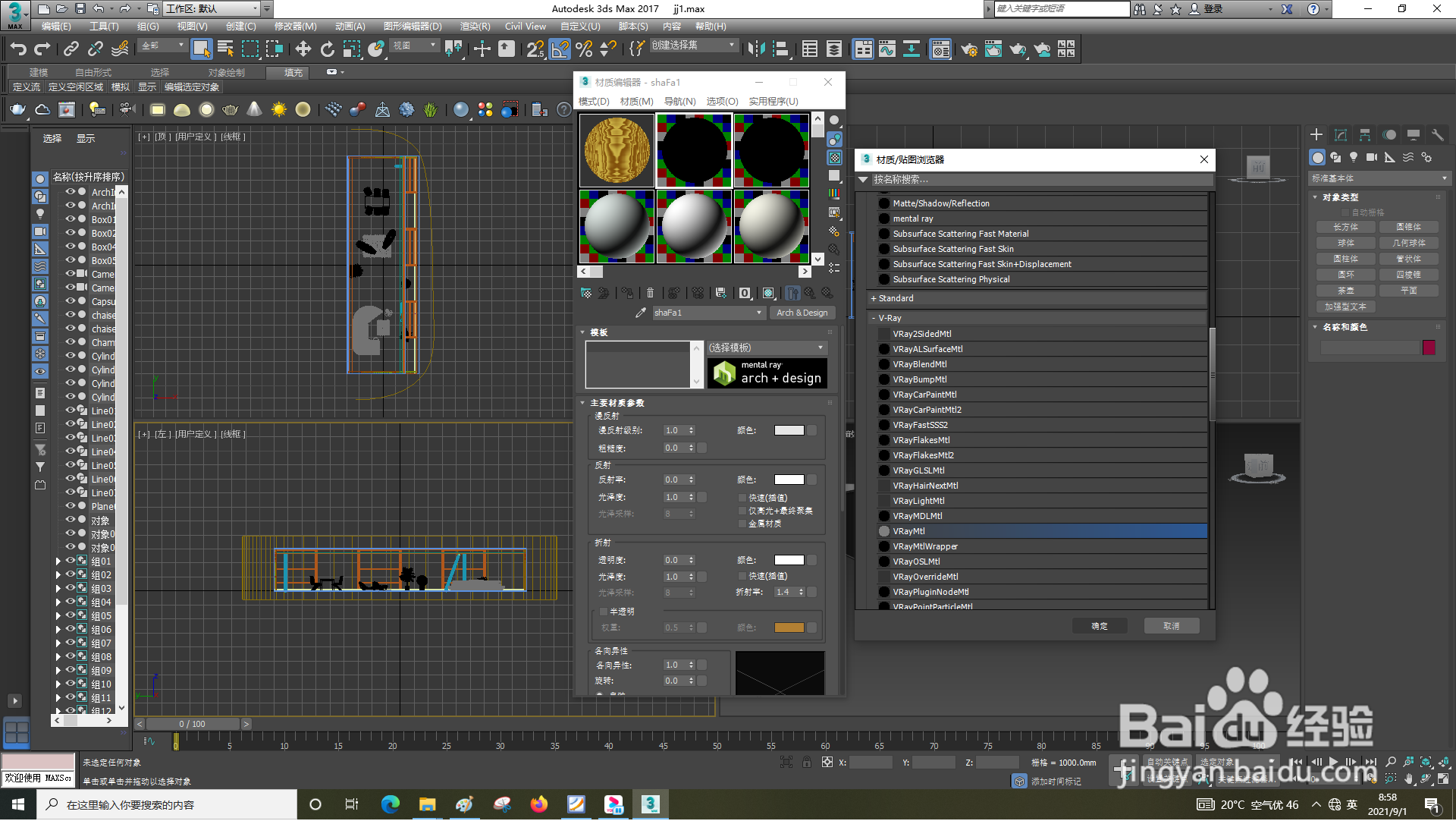Open the 选择模板 dropdown
1456x821 pixels.
click(x=766, y=348)
